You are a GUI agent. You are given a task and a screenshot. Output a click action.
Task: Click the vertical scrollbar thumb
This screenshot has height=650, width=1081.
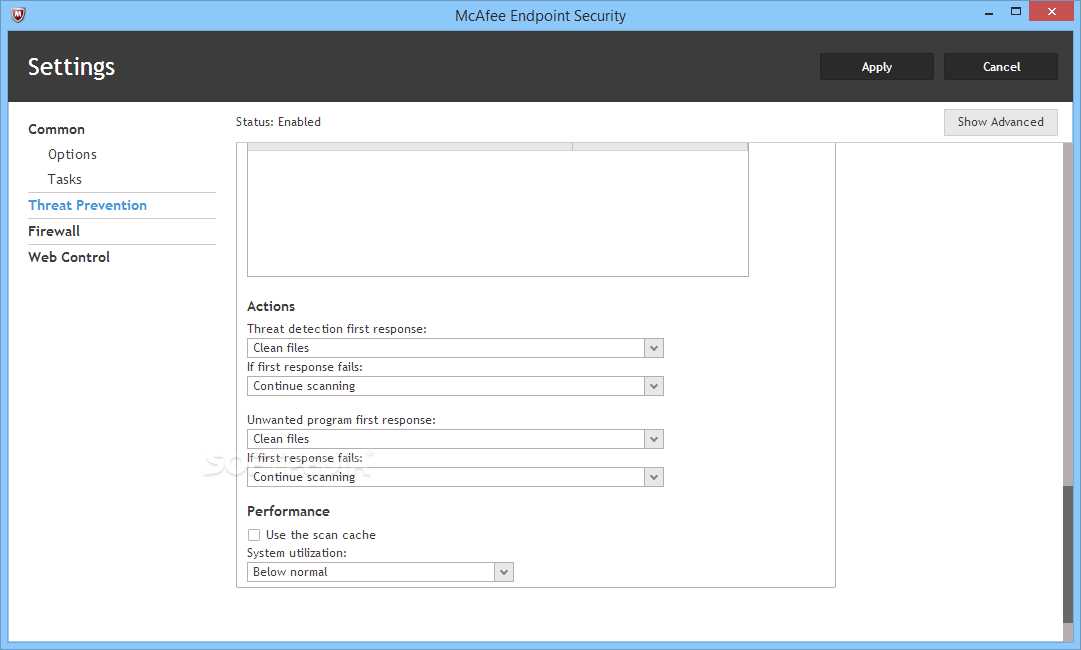click(x=1068, y=553)
